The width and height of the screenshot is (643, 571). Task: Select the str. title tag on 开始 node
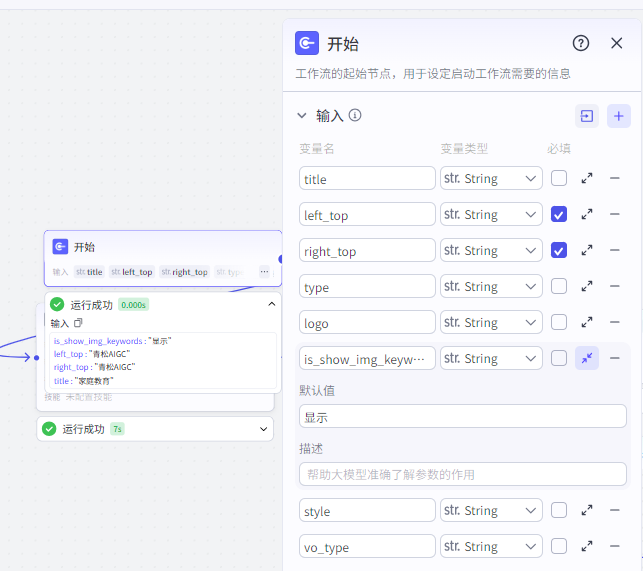click(x=89, y=272)
